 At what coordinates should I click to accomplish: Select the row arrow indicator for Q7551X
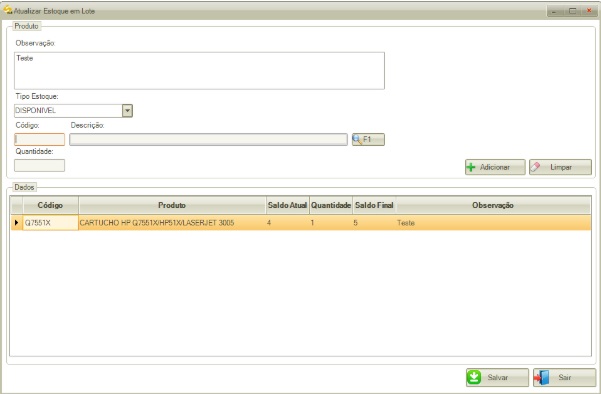[16, 223]
